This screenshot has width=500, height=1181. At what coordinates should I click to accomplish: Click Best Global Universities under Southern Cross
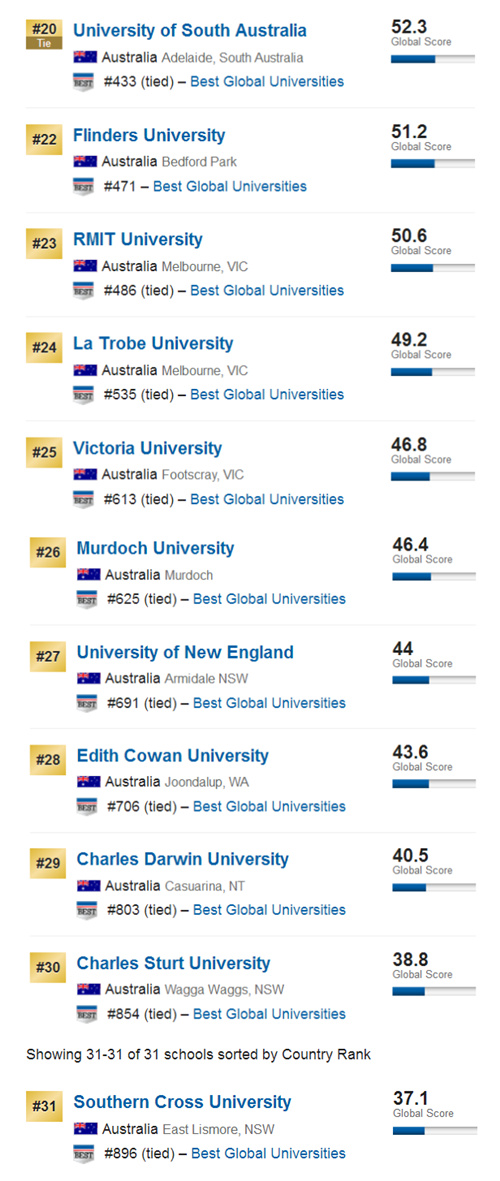(x=268, y=1153)
